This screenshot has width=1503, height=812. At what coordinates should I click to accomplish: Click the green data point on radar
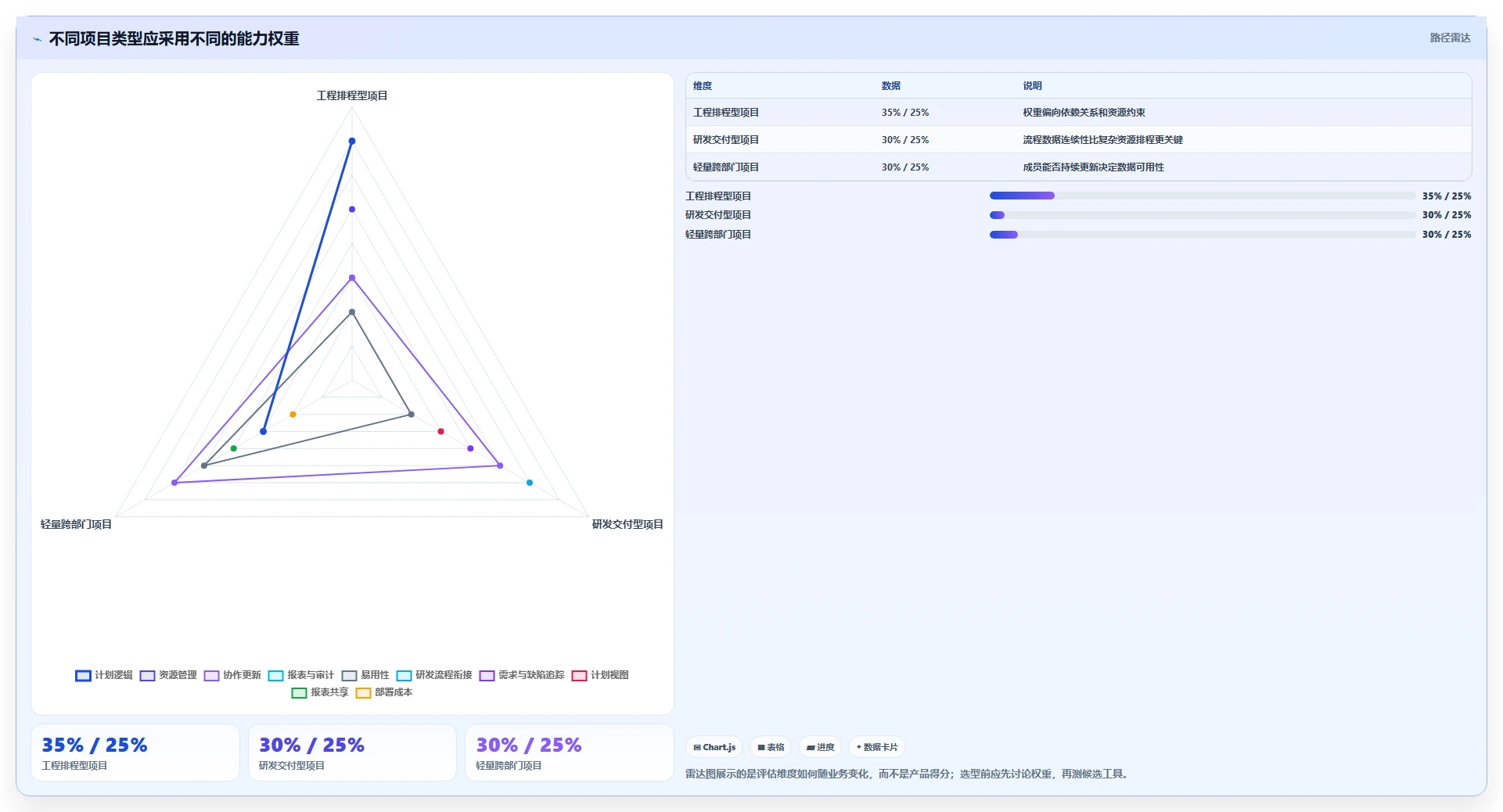234,448
